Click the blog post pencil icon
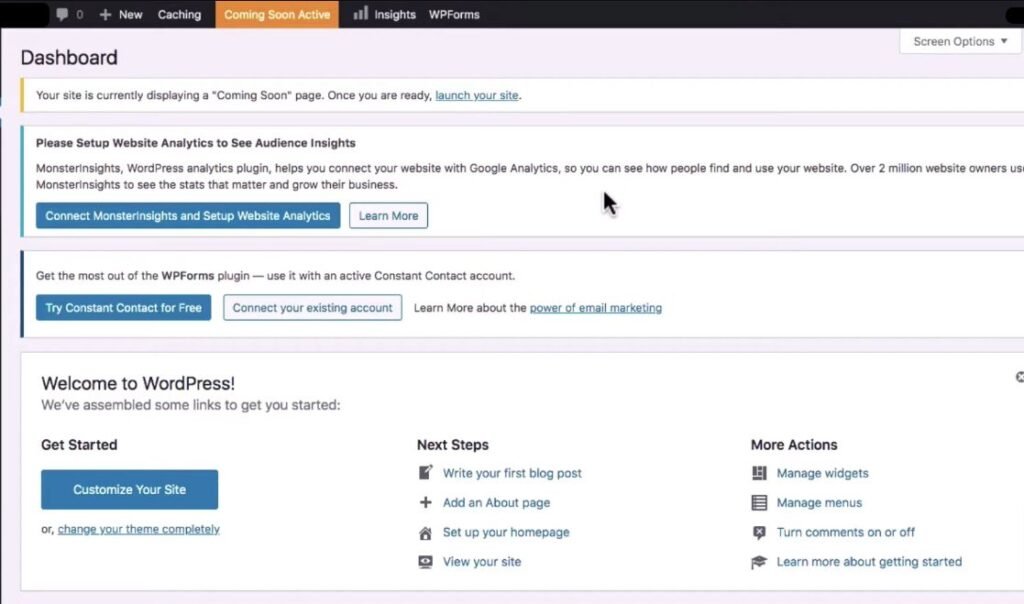Viewport: 1024px width, 604px height. [x=425, y=472]
